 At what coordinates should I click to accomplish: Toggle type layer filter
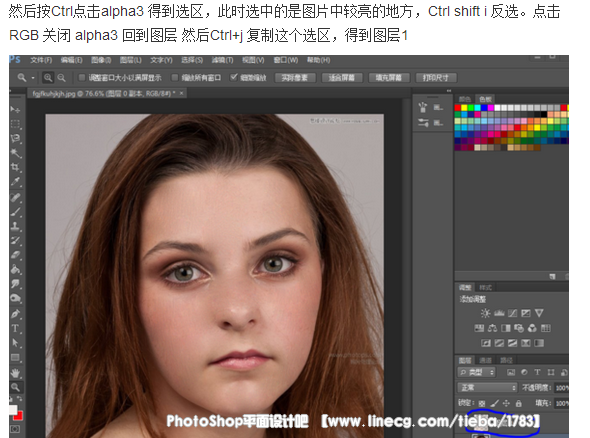pos(537,372)
